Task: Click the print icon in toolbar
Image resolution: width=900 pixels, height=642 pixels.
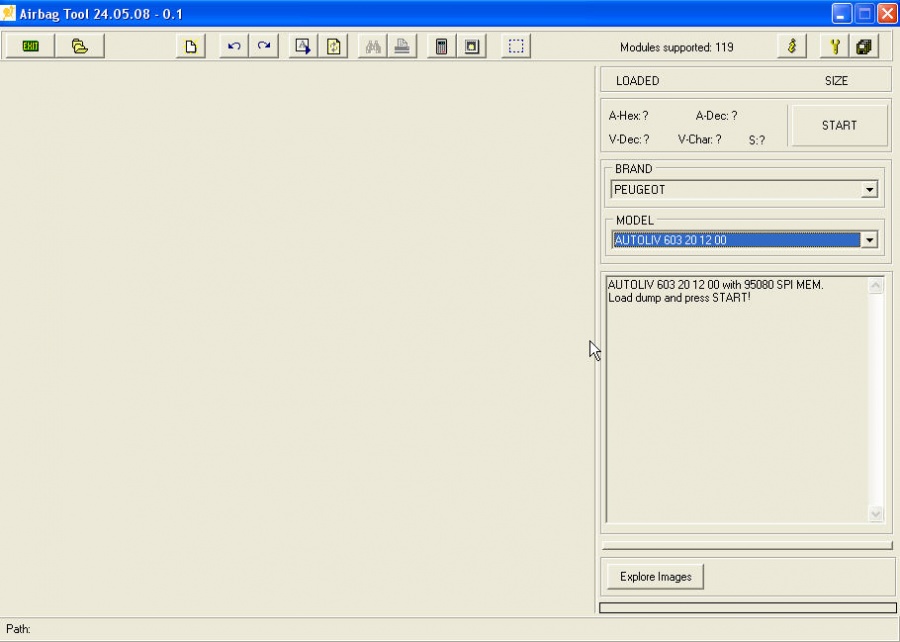Action: click(x=402, y=46)
